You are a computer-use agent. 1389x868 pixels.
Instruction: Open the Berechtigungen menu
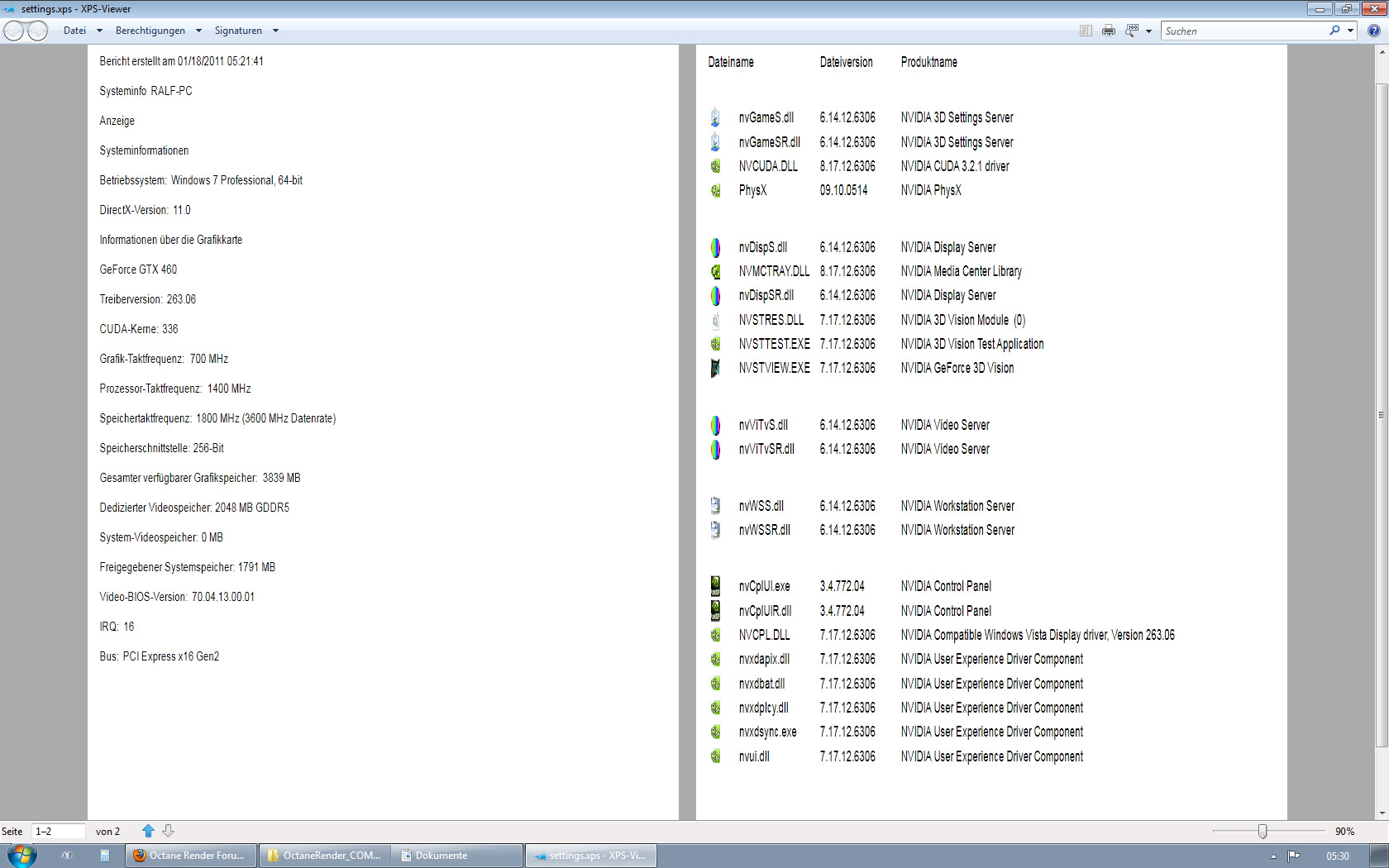[150, 31]
